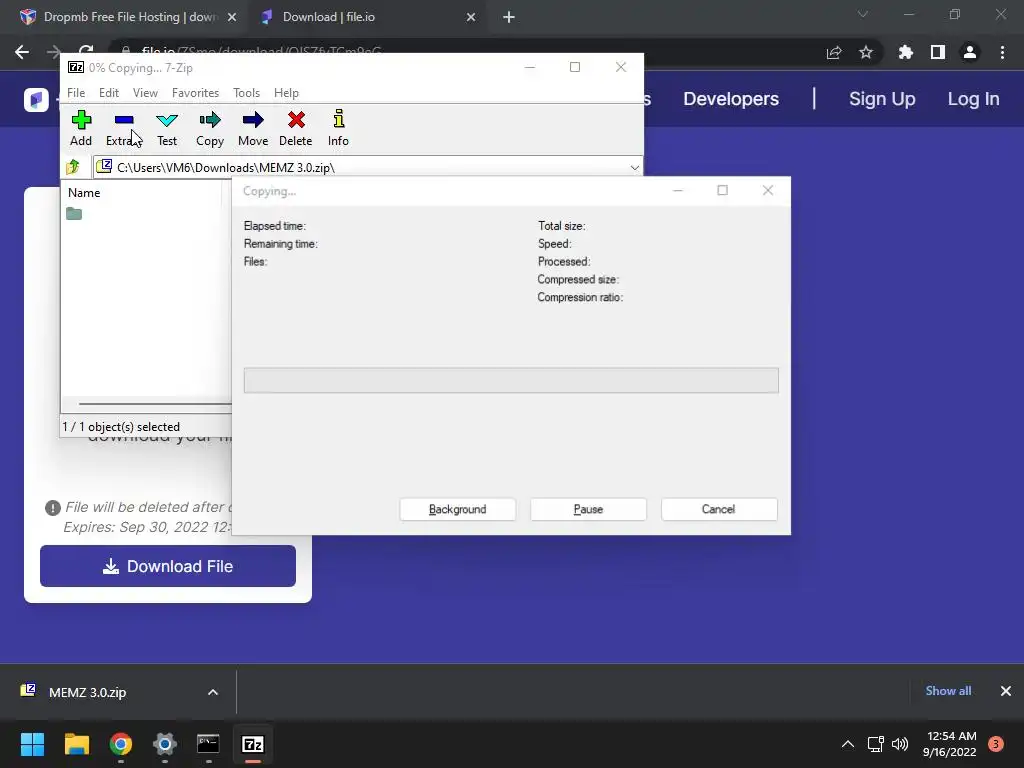This screenshot has height=768, width=1024.
Task: Show hidden system tray icons
Action: point(848,744)
